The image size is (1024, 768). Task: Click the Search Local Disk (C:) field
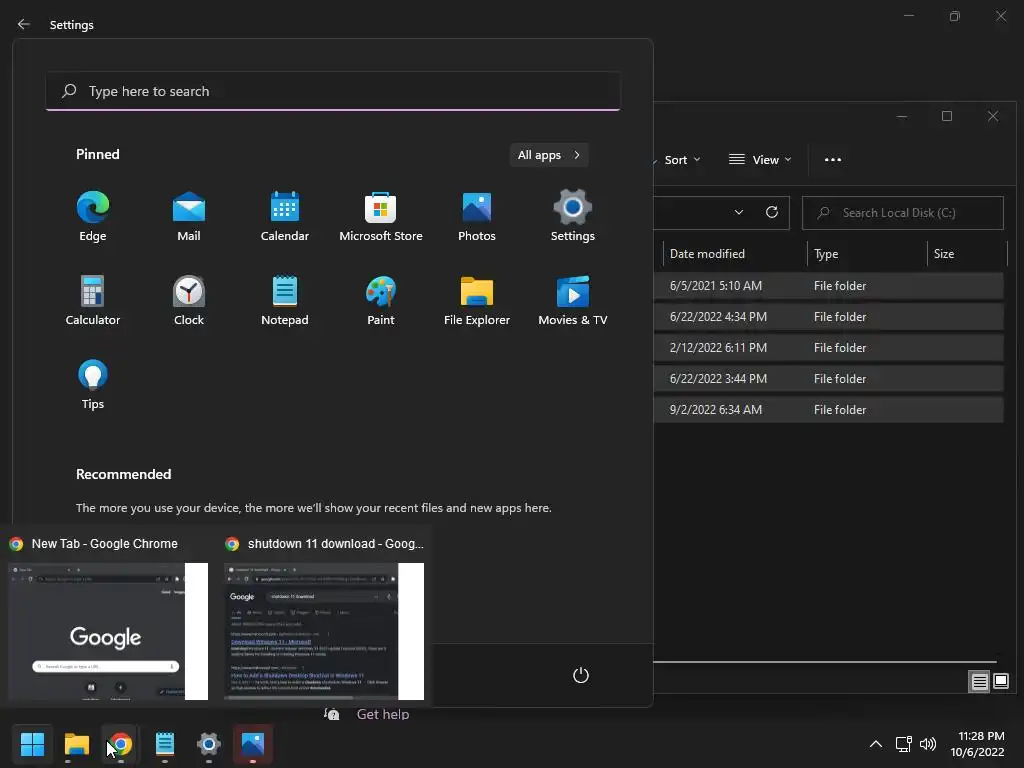tap(903, 213)
